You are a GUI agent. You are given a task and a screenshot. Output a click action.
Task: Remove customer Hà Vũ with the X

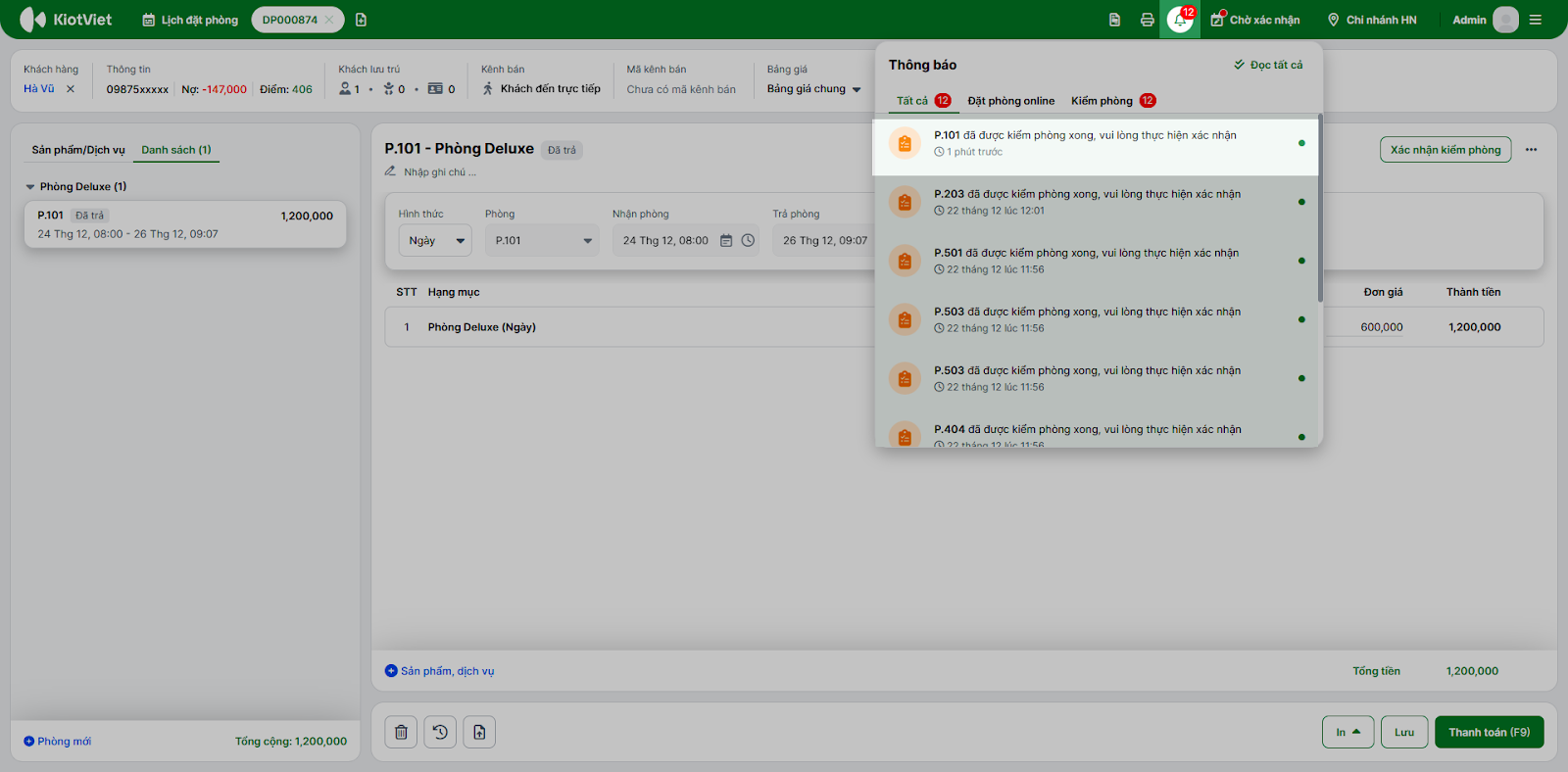coord(71,89)
